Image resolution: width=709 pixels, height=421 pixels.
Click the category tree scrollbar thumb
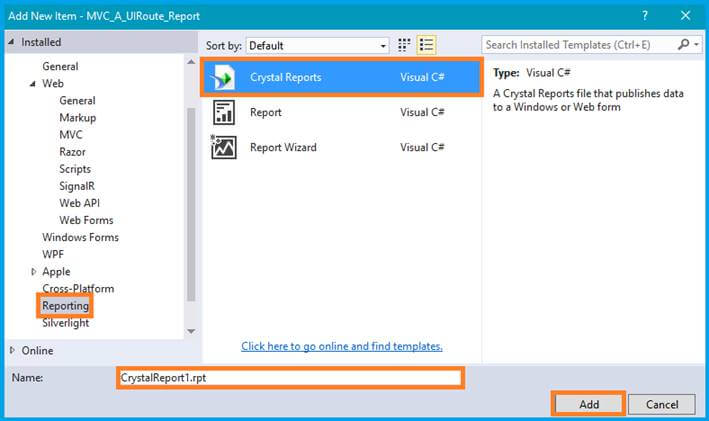(191, 204)
